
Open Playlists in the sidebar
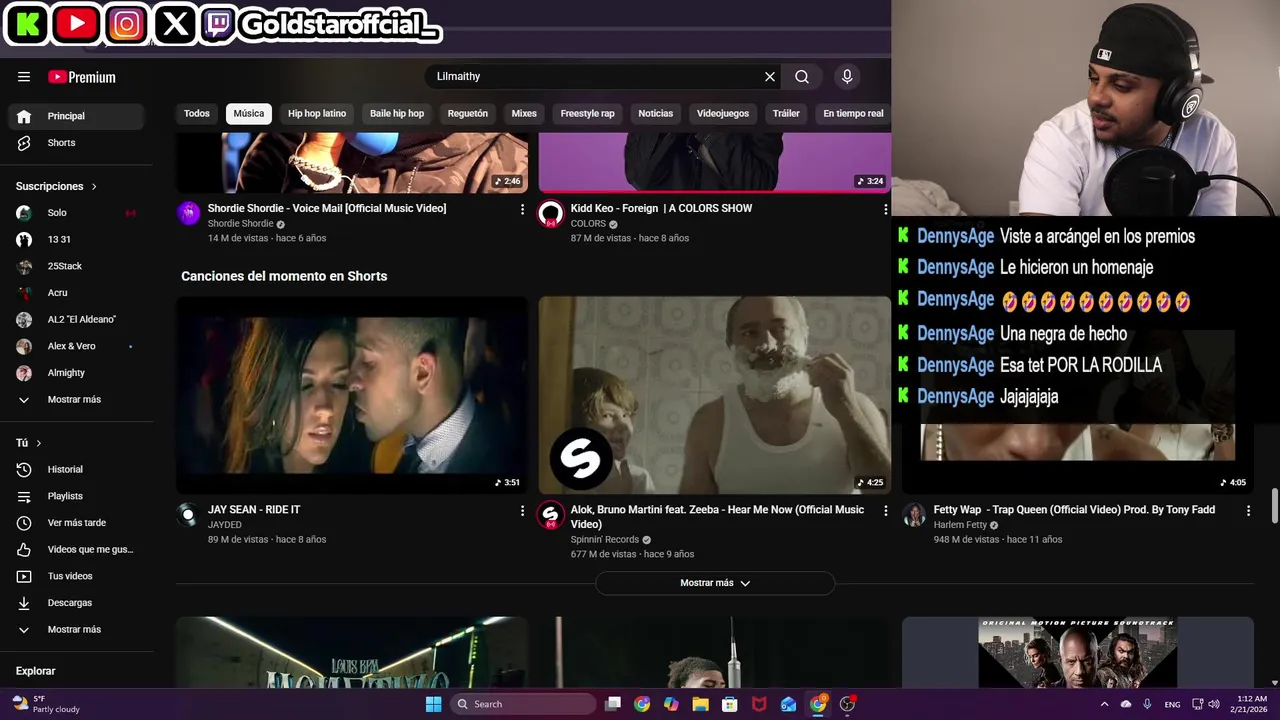click(x=76, y=496)
